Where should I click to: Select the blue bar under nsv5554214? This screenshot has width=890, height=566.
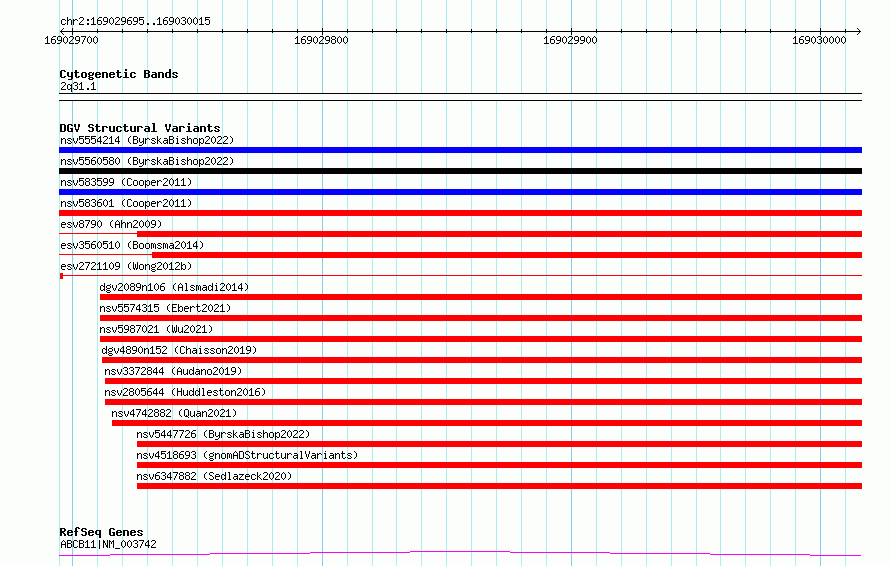click(460, 150)
